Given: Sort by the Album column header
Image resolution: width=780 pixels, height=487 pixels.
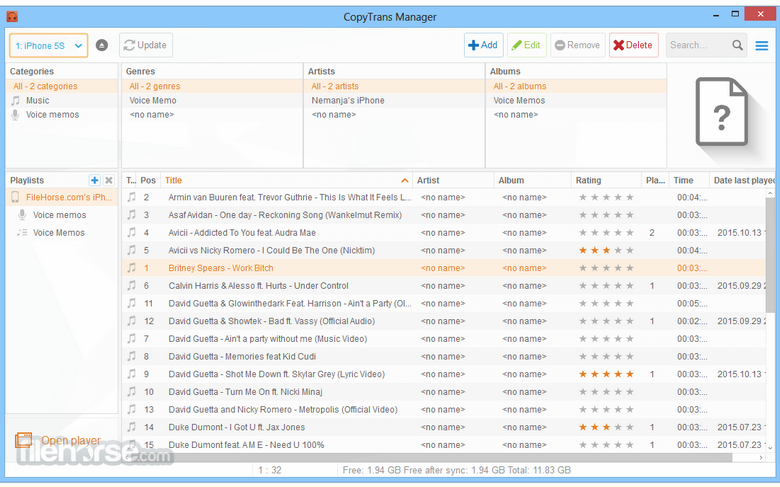Looking at the screenshot, I should 532,180.
